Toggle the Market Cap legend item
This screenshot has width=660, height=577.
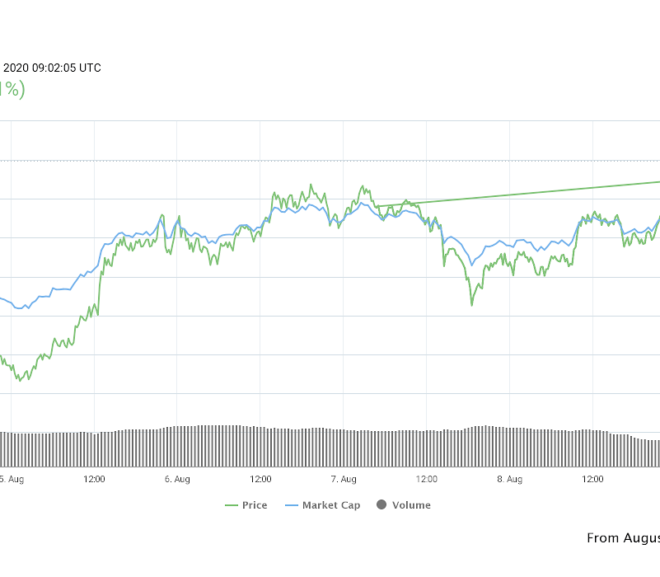[x=323, y=505]
